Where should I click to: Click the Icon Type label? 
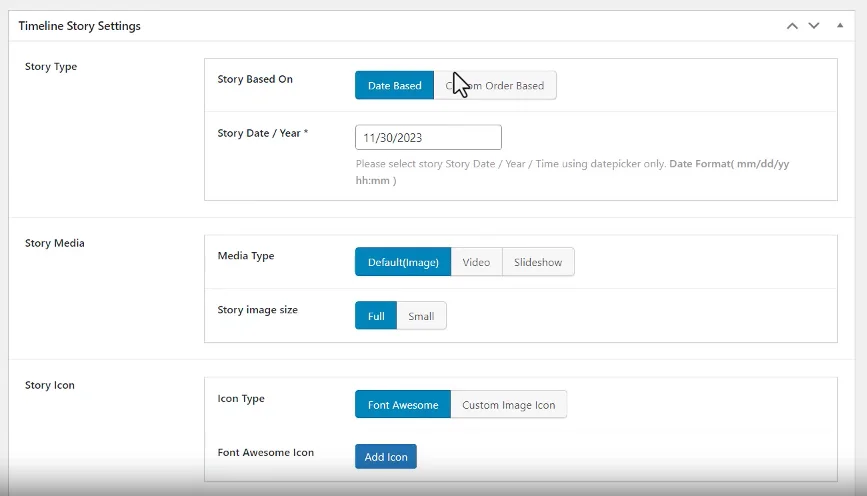pos(241,399)
